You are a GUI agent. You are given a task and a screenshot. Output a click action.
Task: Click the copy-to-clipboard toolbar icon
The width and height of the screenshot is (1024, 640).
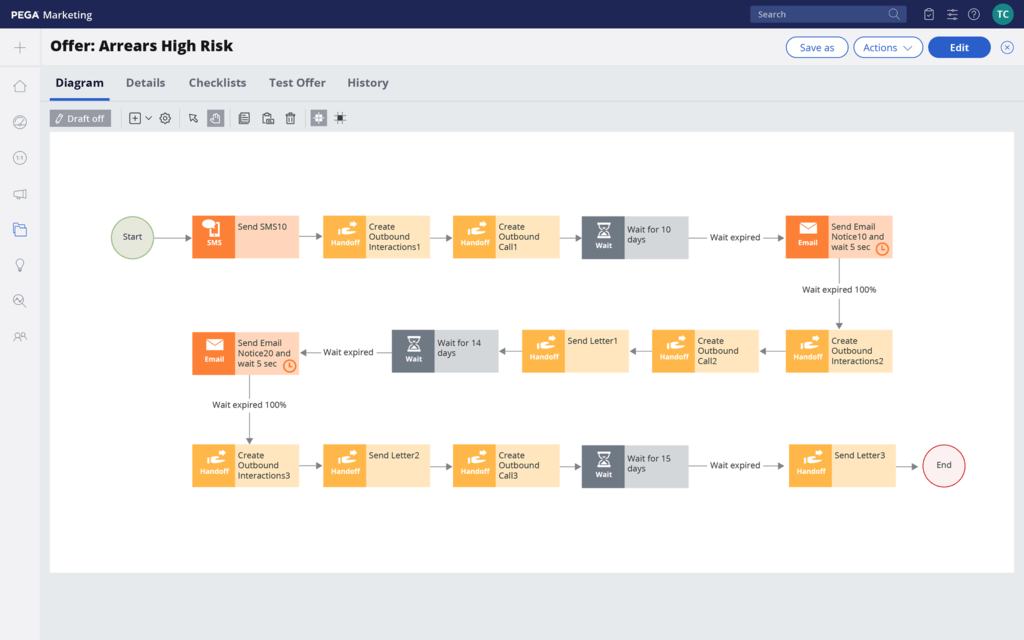267,118
